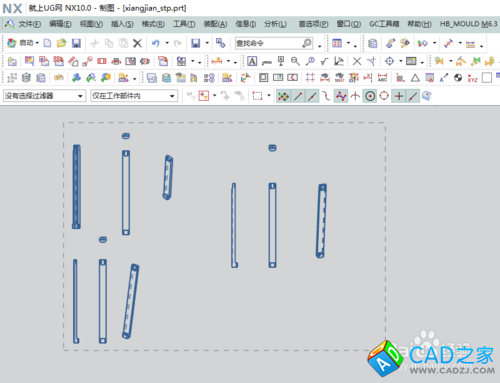Open the 帮助(H) menu

click(419, 24)
